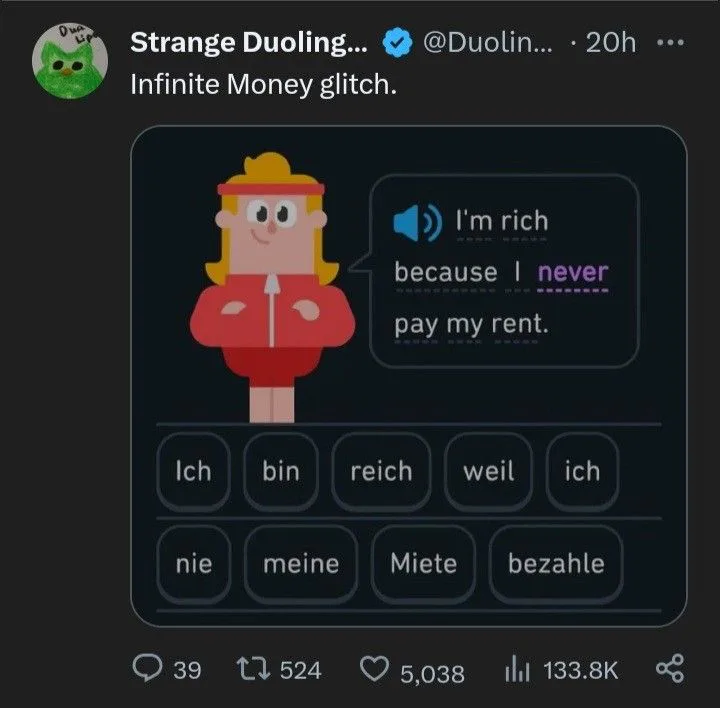This screenshot has height=708, width=720.
Task: Click the share icon
Action: click(x=668, y=669)
